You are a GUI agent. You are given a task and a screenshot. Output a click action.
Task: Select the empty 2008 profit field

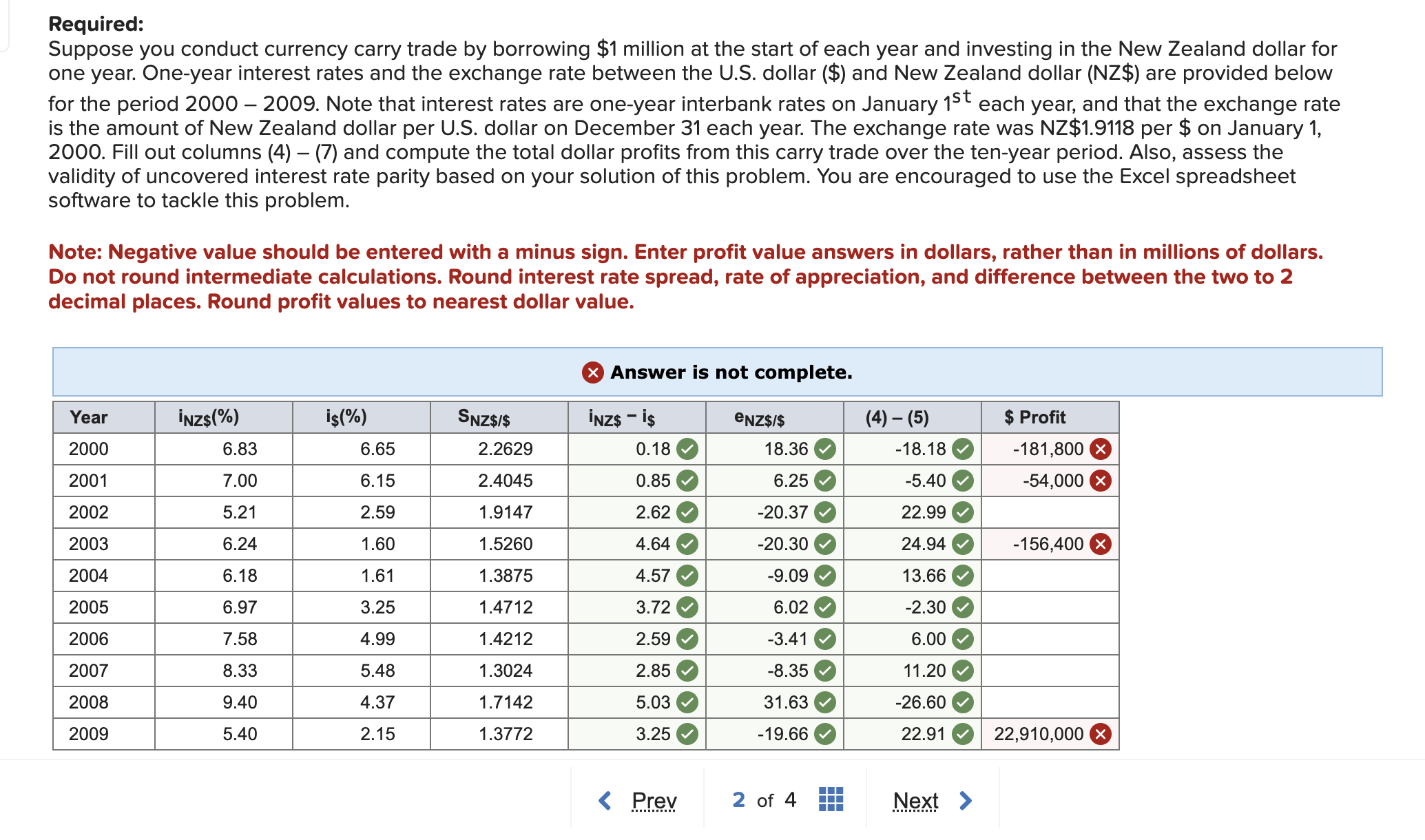pyautogui.click(x=1049, y=703)
